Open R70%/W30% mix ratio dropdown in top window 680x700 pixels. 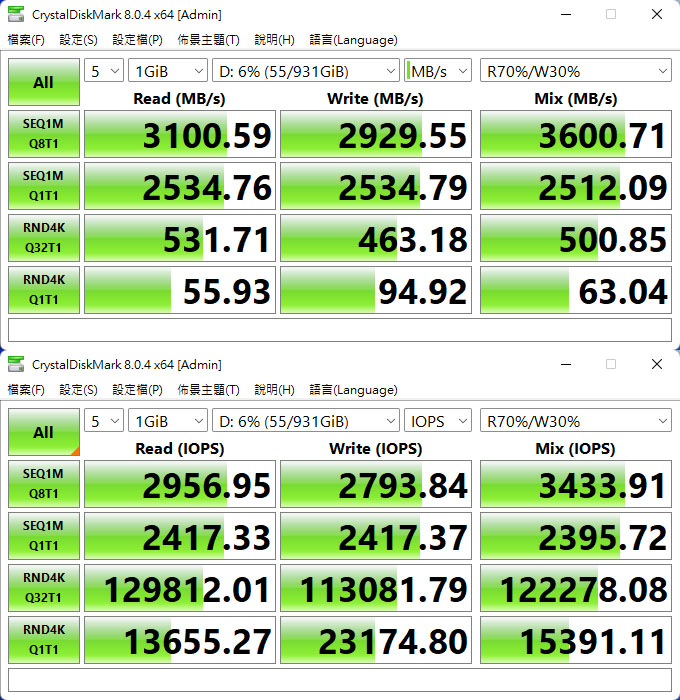tap(576, 71)
